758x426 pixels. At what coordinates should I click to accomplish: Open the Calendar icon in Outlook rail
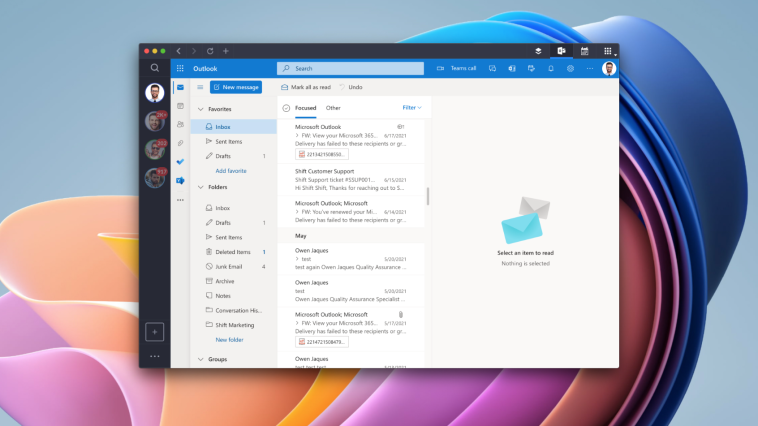[180, 106]
